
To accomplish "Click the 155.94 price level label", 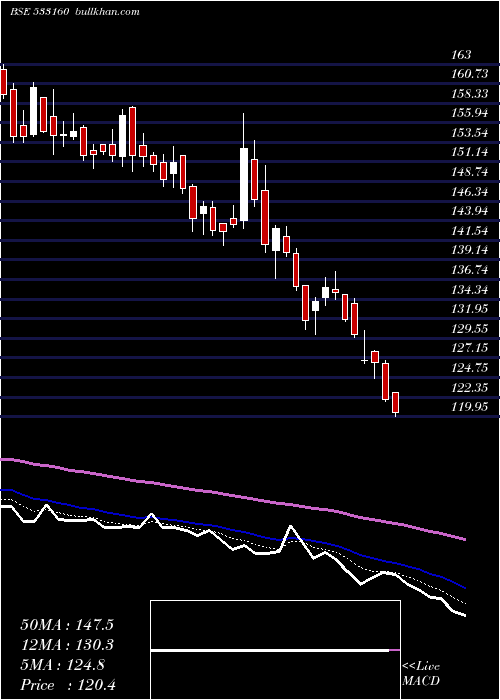I will 471,113.
